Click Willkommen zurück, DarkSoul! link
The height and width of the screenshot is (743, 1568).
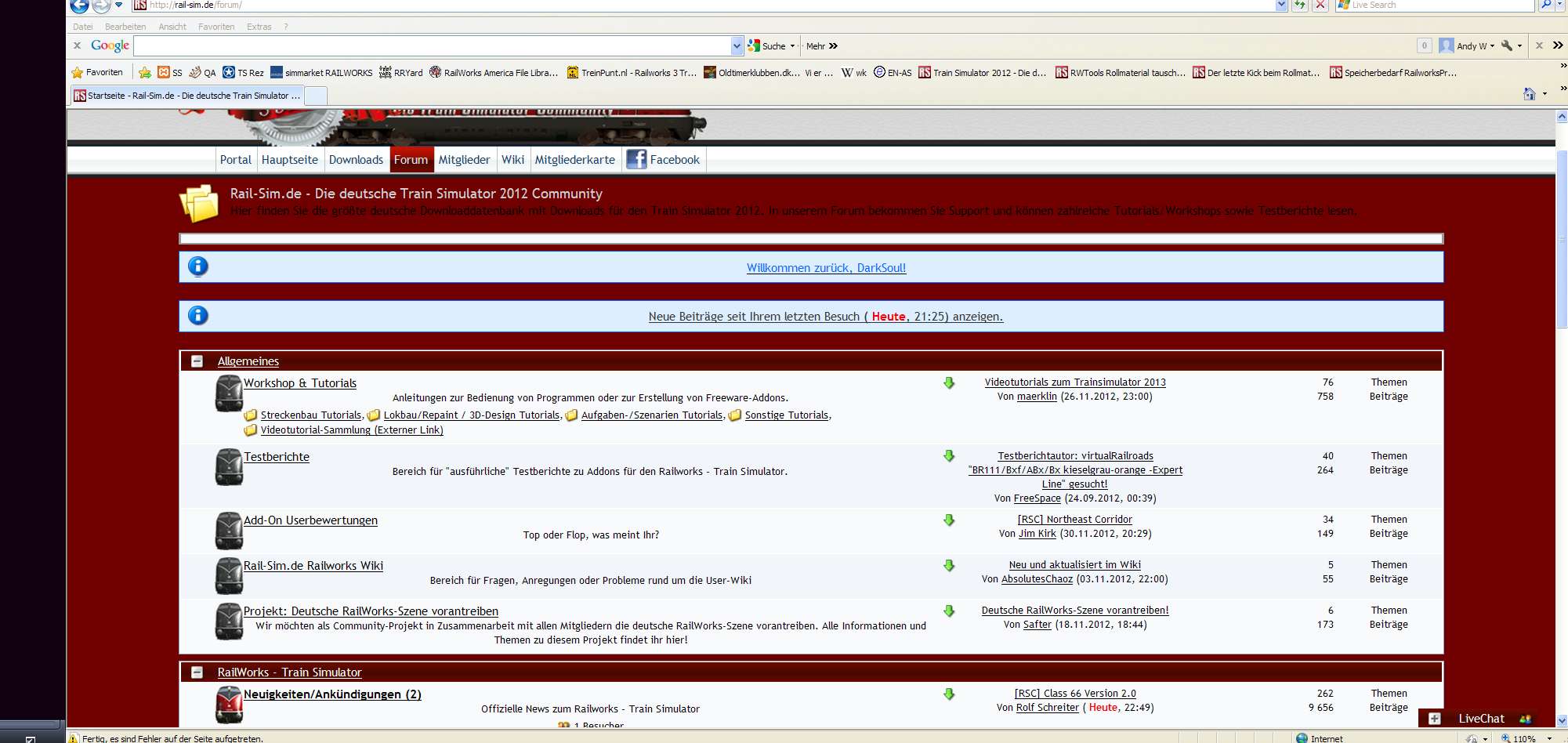[826, 268]
